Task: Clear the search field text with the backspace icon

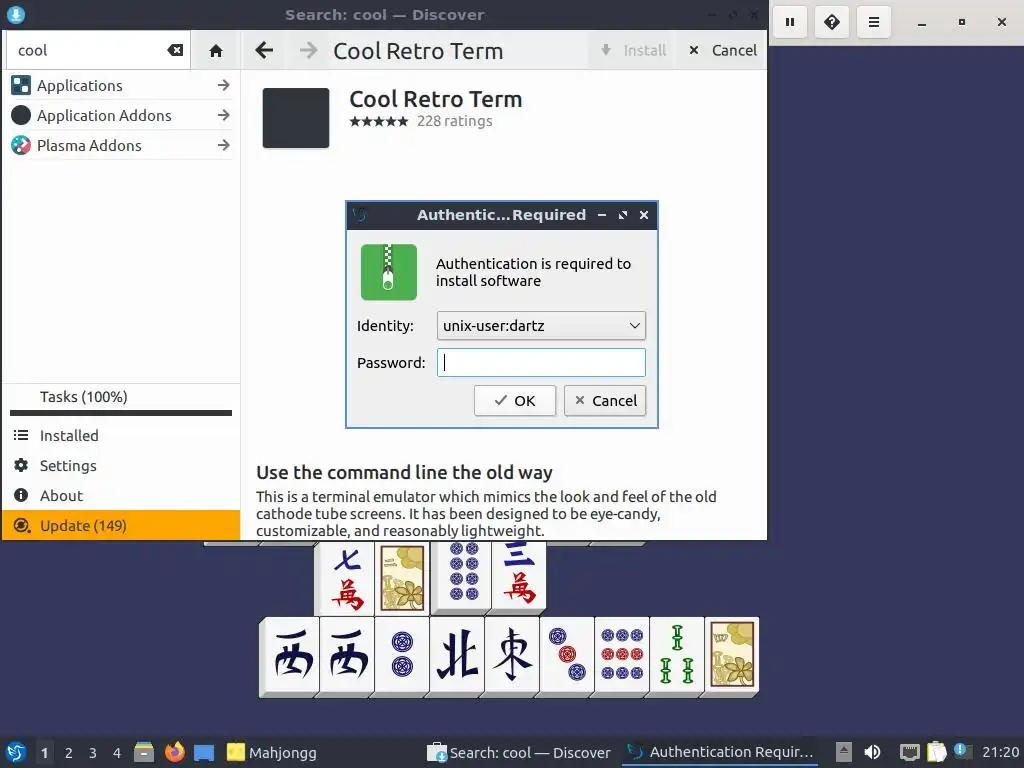Action: (175, 50)
